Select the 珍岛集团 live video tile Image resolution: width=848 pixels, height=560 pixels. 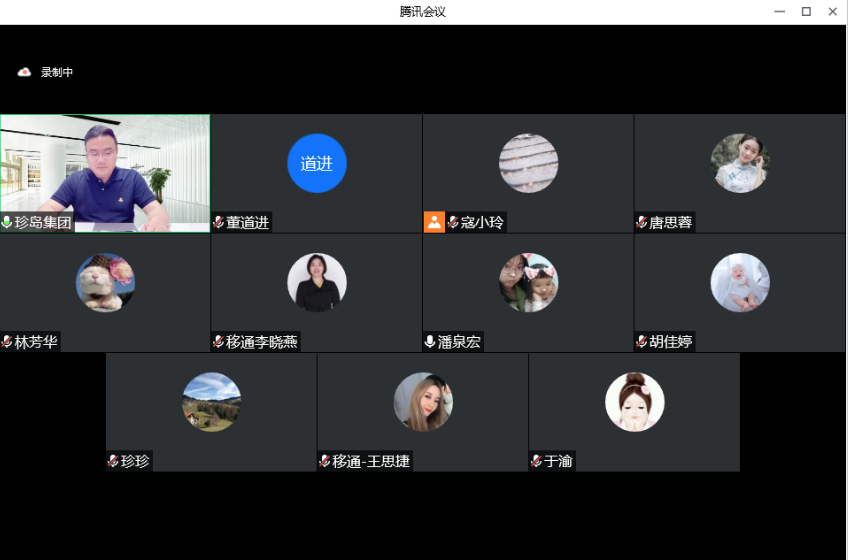[105, 170]
